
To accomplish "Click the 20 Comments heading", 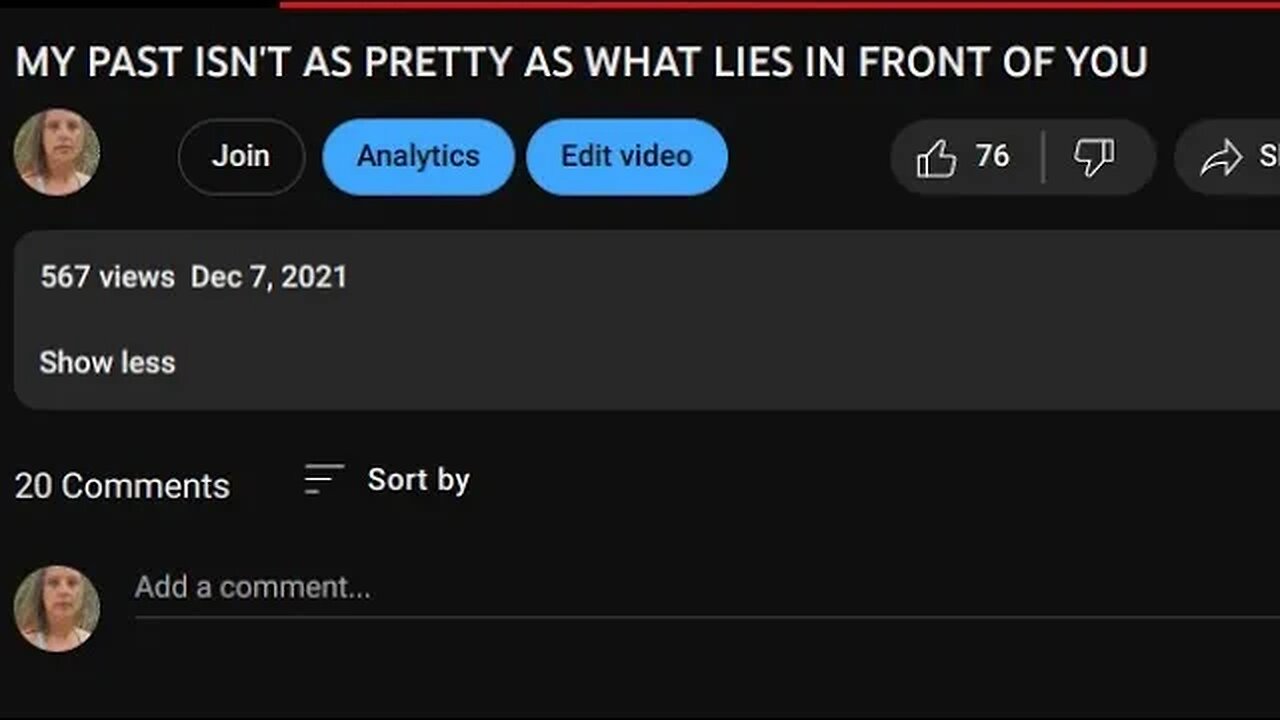I will coord(122,486).
